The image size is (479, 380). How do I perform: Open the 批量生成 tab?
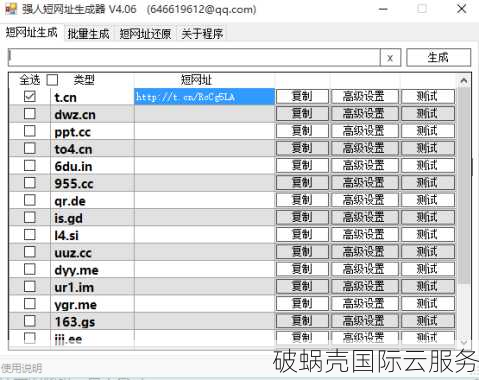coord(88,34)
